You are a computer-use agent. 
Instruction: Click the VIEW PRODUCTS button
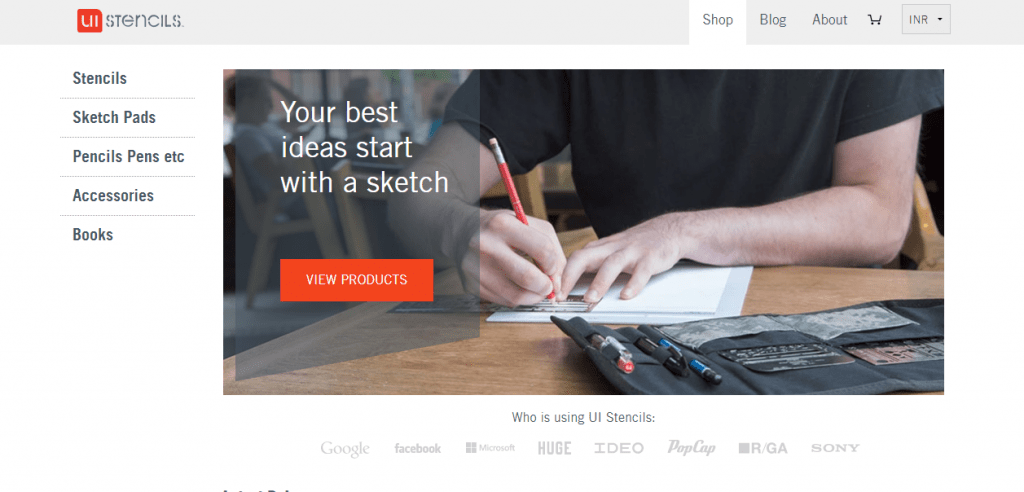tap(357, 280)
